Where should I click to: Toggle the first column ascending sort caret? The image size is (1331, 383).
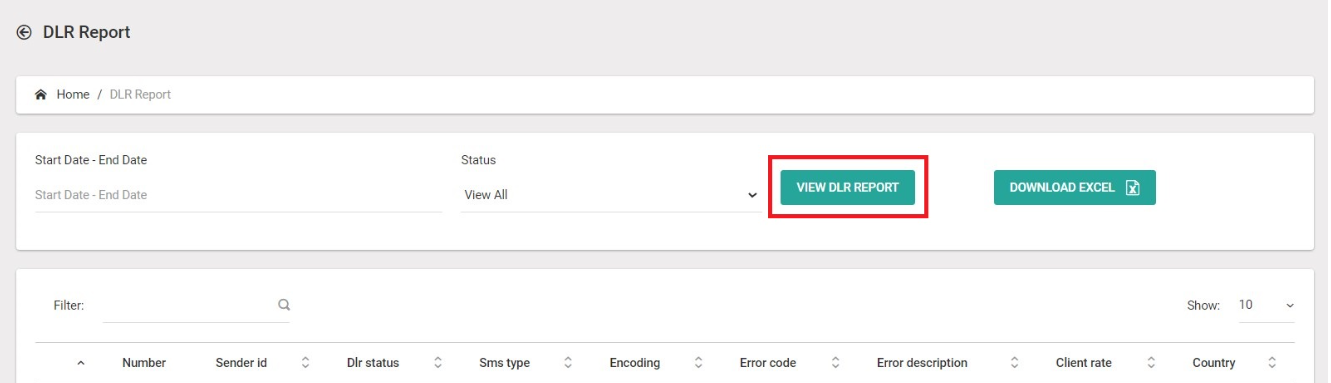tap(81, 363)
